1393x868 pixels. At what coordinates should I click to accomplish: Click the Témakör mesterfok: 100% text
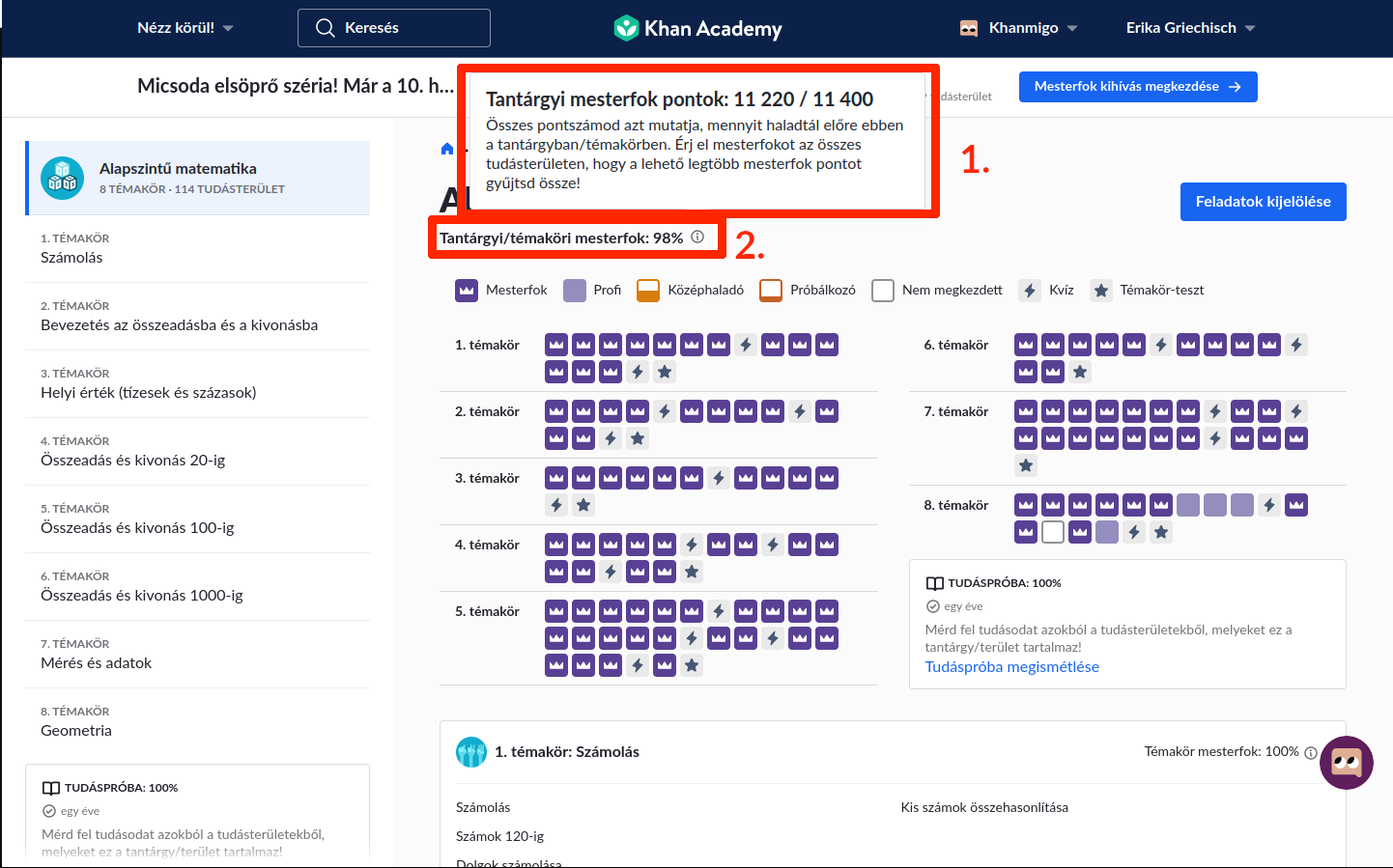coord(1221,751)
